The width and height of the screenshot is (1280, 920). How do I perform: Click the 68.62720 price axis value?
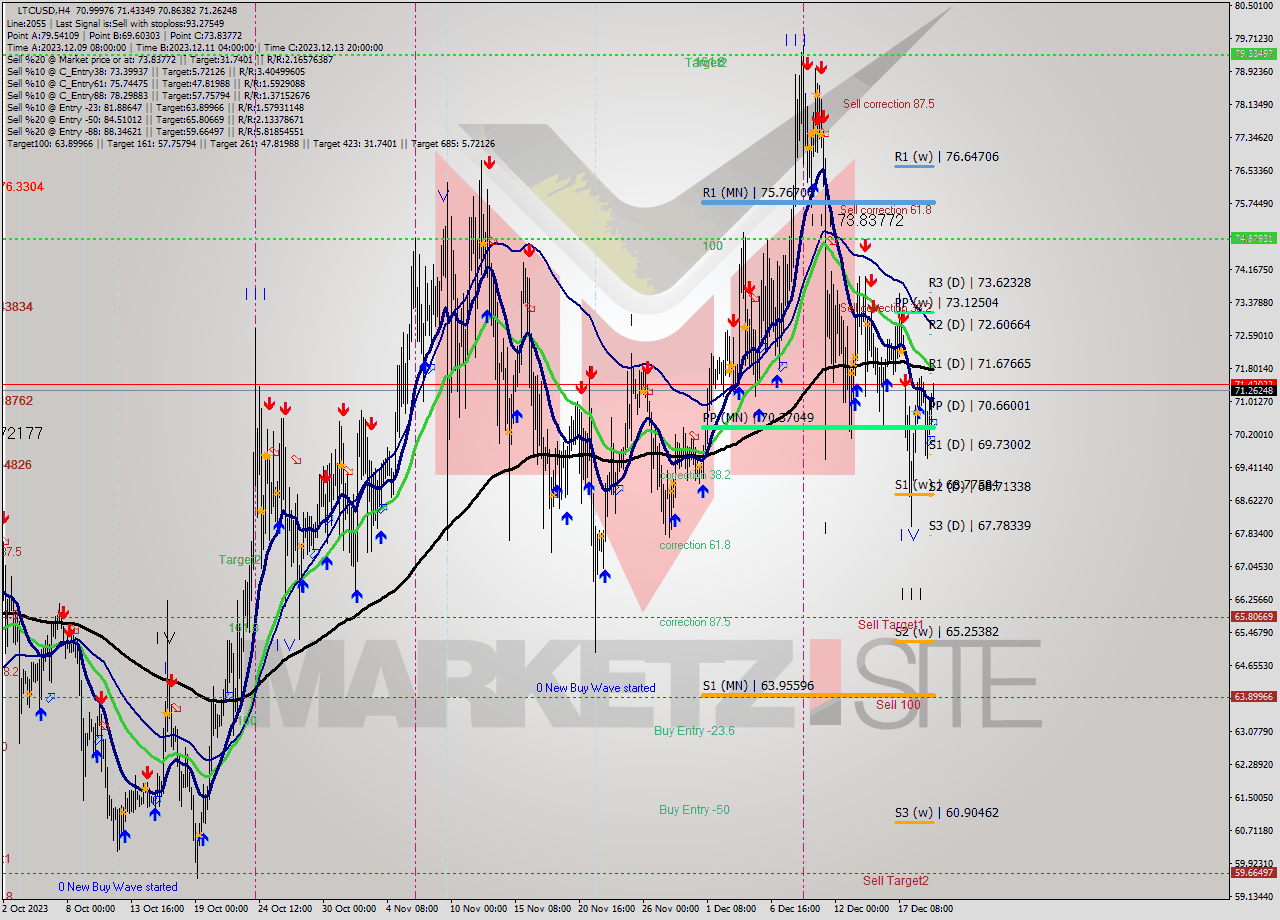coord(1254,500)
